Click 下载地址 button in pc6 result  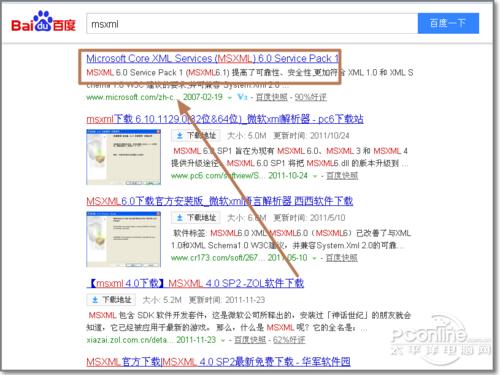196,136
